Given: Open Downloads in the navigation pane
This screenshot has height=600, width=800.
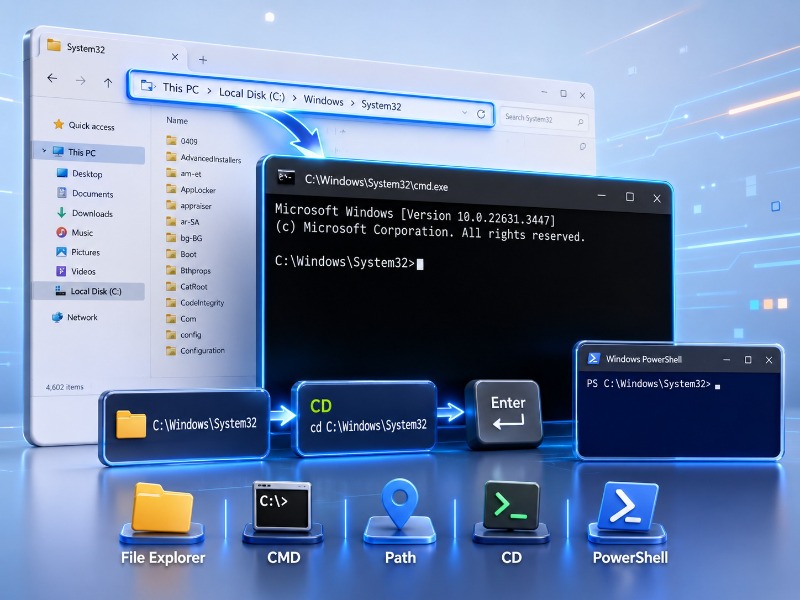Looking at the screenshot, I should pyautogui.click(x=85, y=213).
